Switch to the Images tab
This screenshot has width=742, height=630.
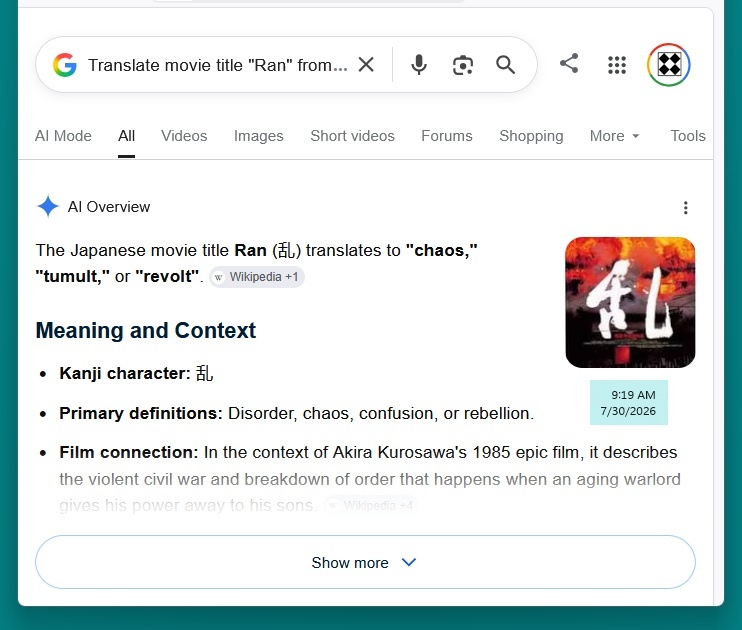(258, 136)
